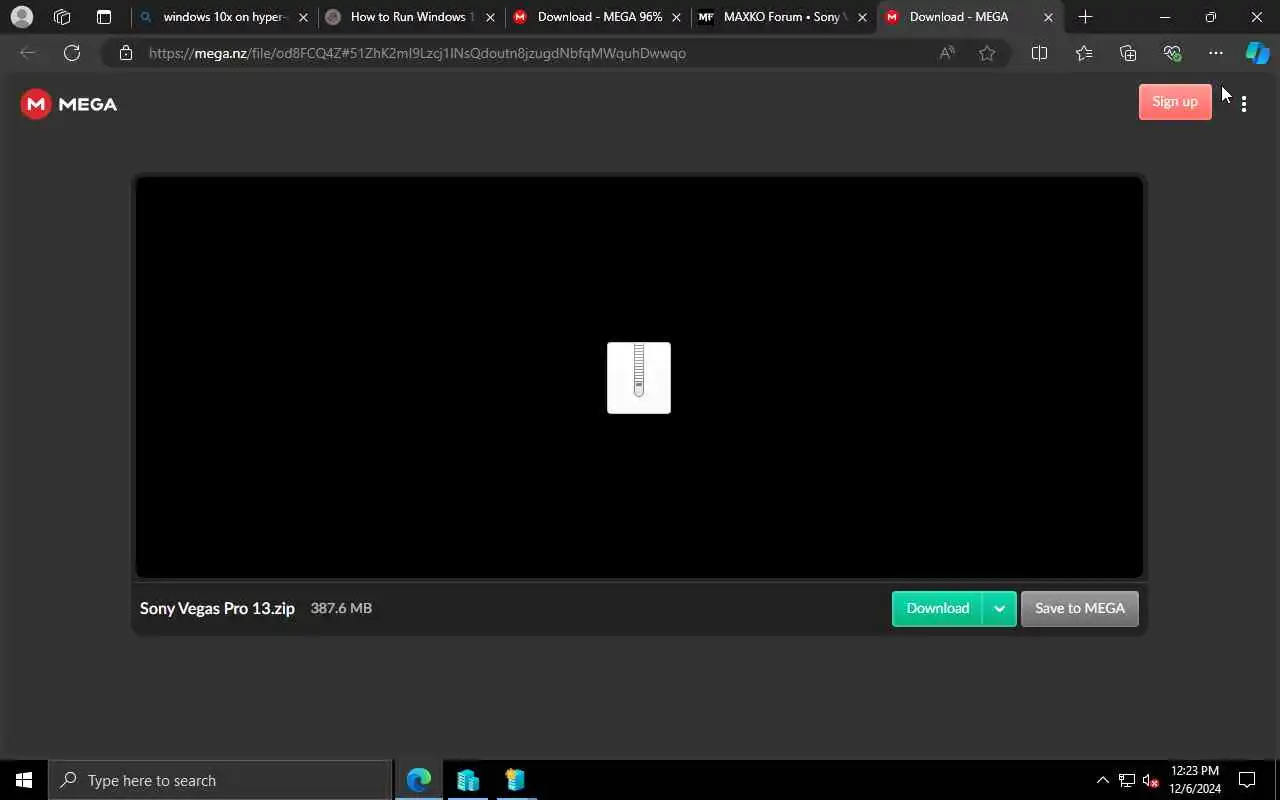Open the network status tray icon
This screenshot has height=800, width=1280.
pyautogui.click(x=1127, y=780)
